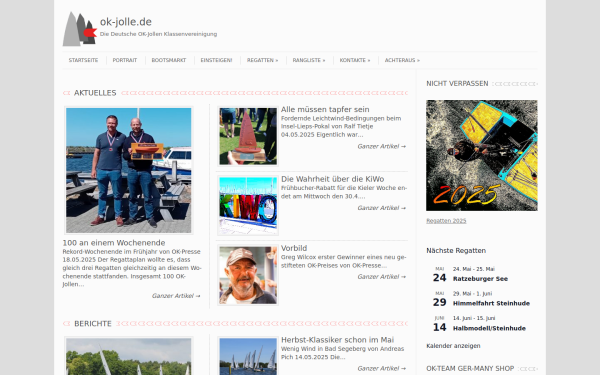Viewport: 600px width, 375px height.
Task: Open the Regatten 2025 link
Action: click(x=446, y=221)
